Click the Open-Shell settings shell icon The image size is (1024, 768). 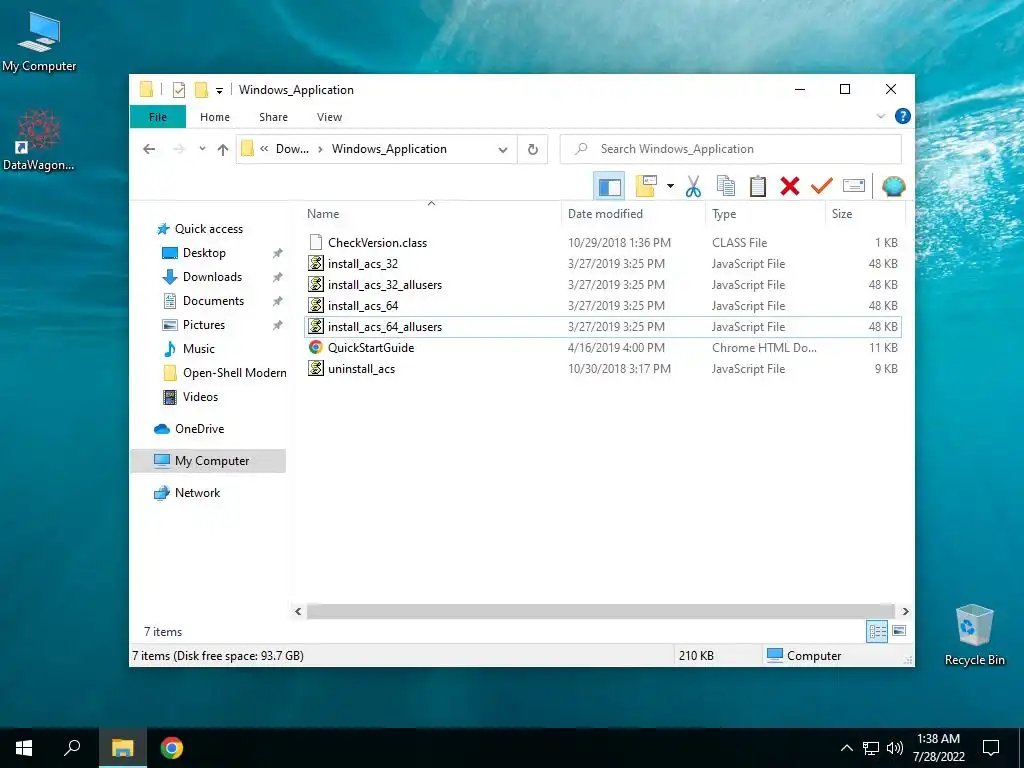pyautogui.click(x=893, y=187)
